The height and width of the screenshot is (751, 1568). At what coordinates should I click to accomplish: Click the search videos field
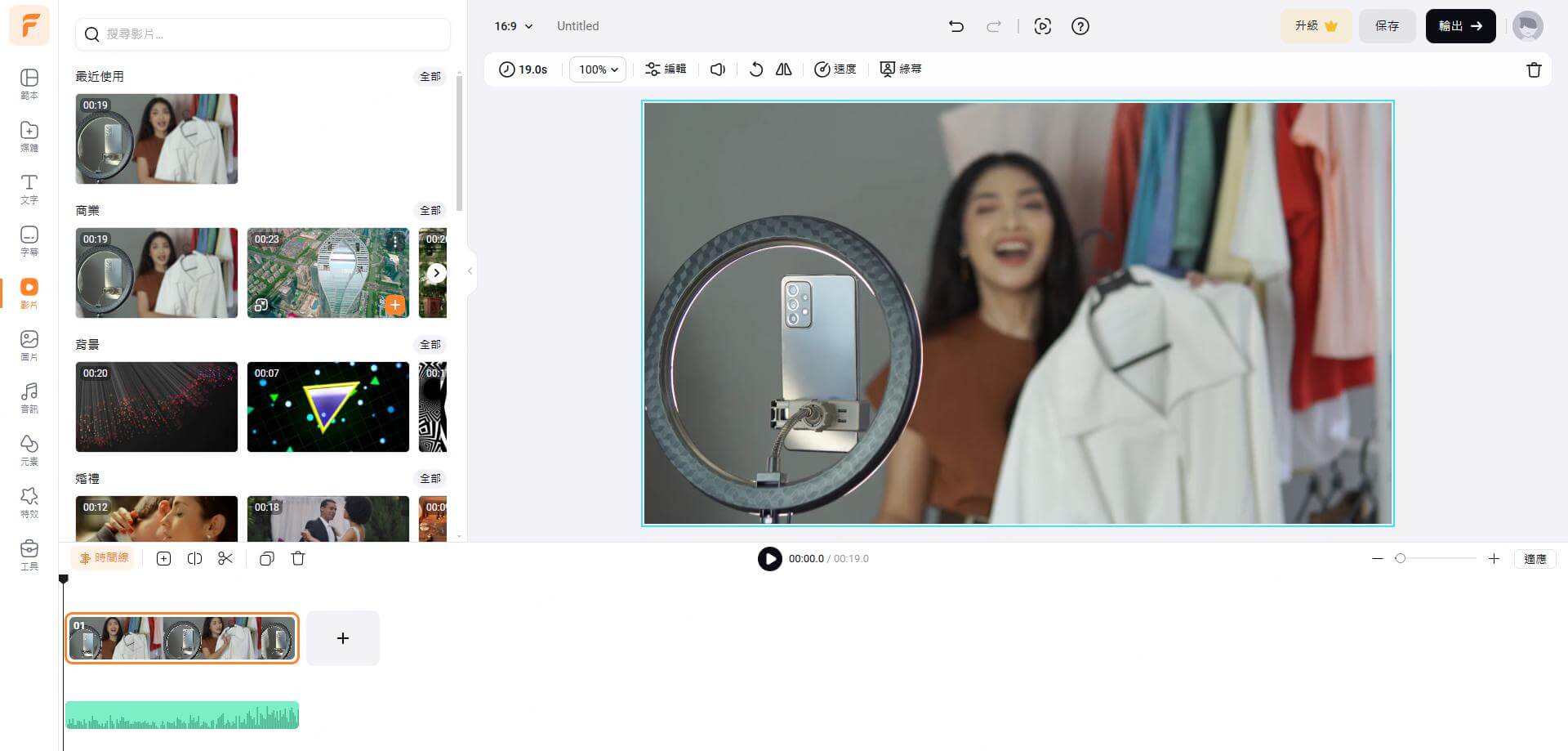tap(262, 34)
